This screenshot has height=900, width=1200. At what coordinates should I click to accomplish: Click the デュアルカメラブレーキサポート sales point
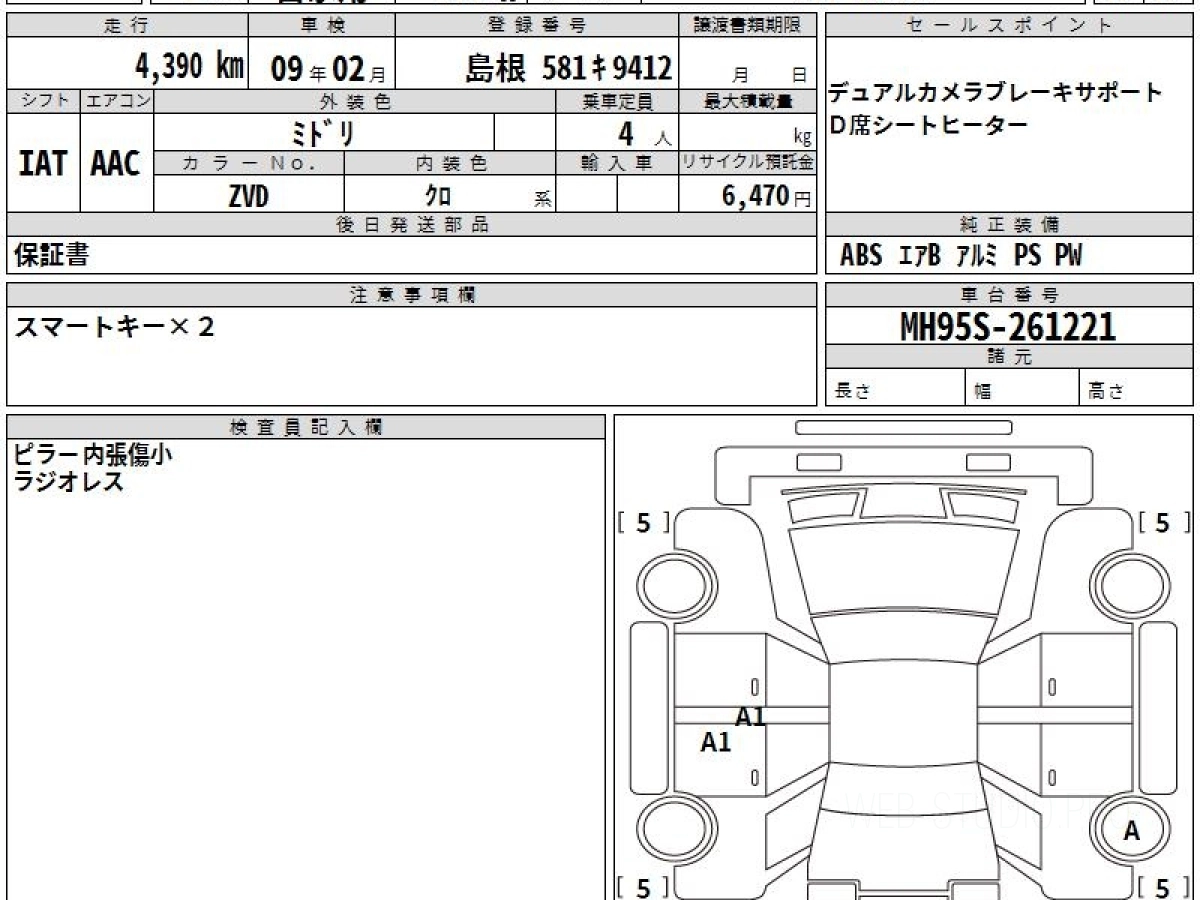coord(995,94)
